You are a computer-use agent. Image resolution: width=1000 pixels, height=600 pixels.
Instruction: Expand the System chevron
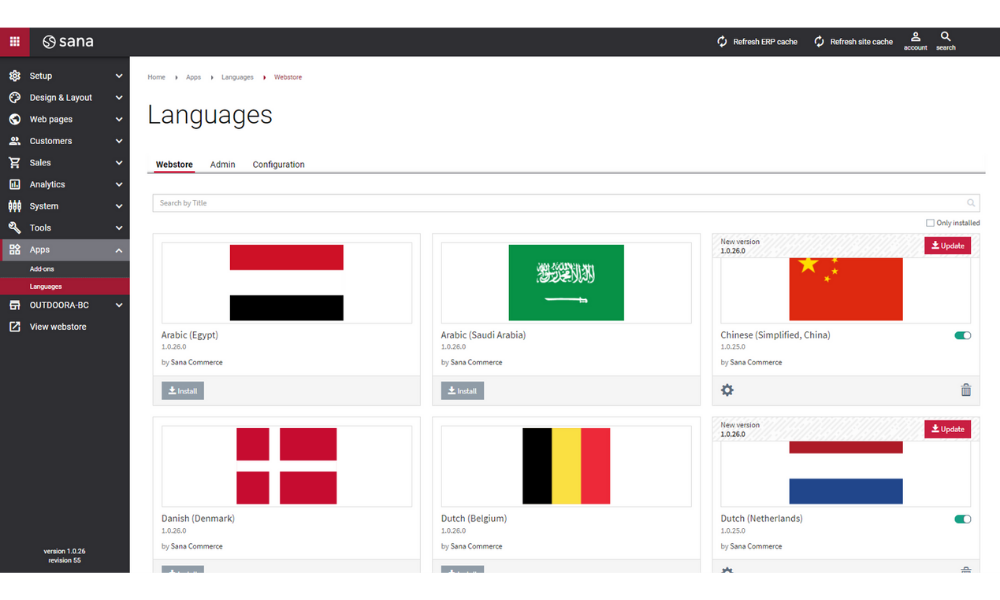(x=119, y=206)
